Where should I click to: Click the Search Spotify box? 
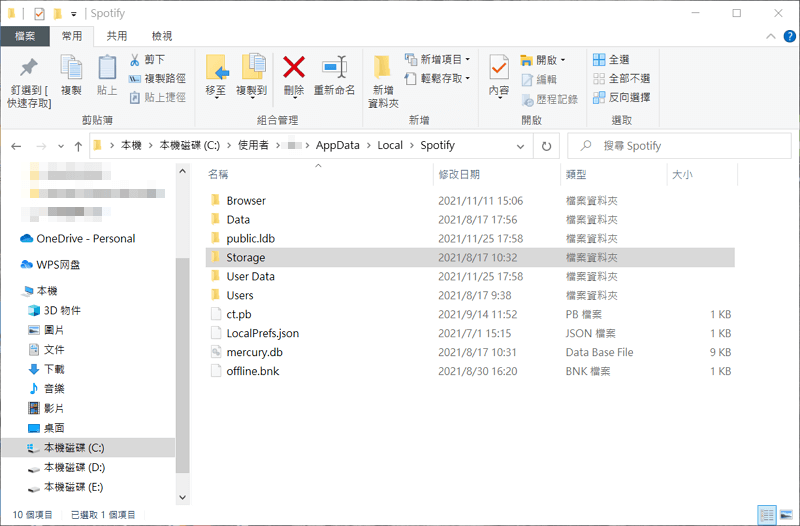pyautogui.click(x=679, y=146)
